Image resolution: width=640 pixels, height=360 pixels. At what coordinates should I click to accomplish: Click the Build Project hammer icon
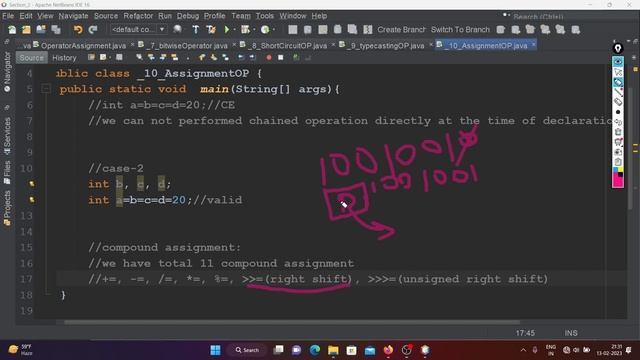(196, 29)
